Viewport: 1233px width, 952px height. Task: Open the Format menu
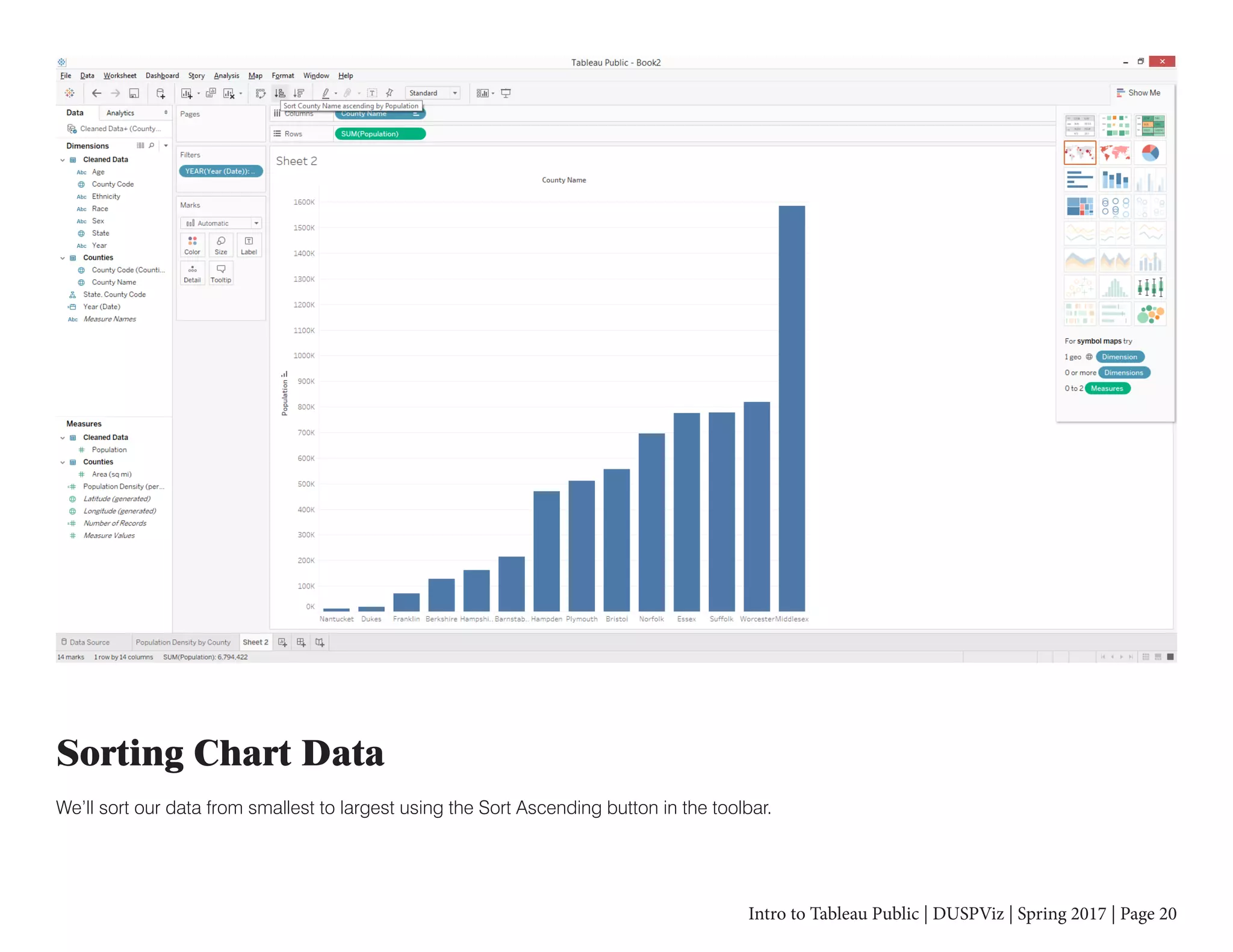click(x=283, y=76)
